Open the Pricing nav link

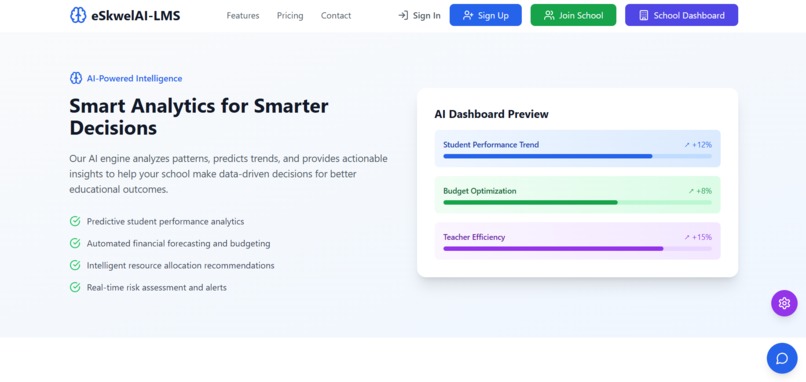[290, 15]
